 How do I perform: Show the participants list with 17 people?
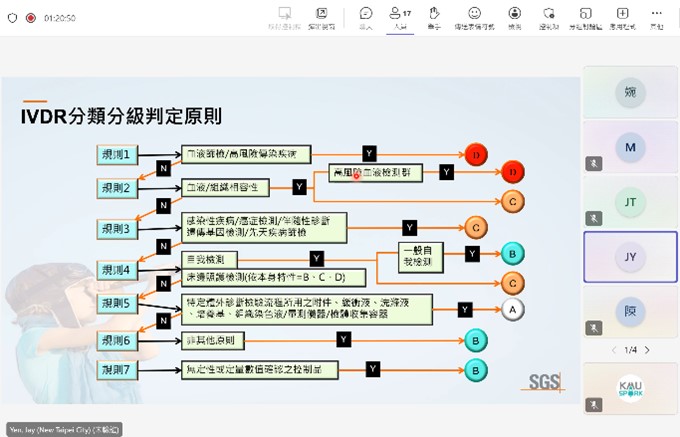tap(400, 16)
